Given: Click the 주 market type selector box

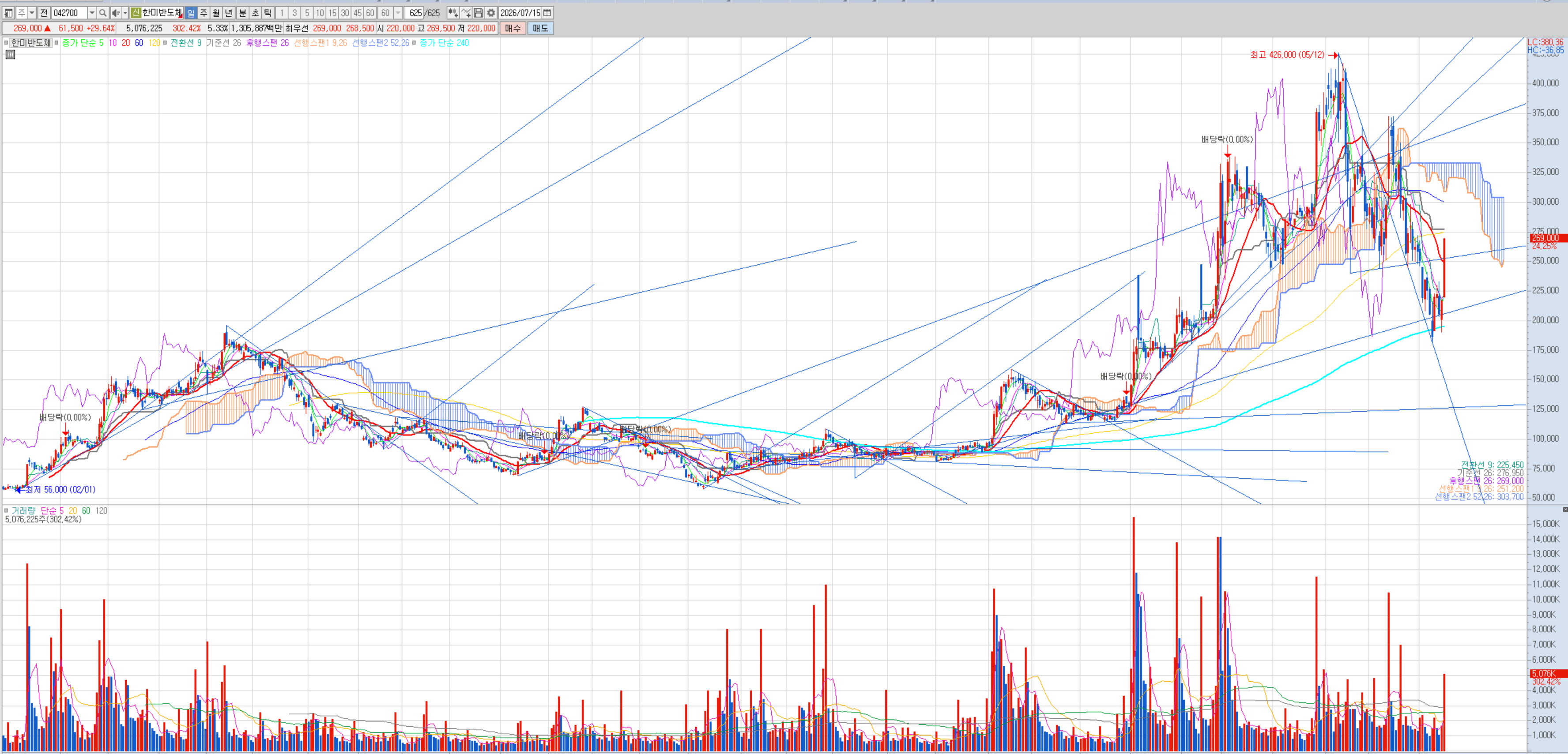Looking at the screenshot, I should coord(21,13).
